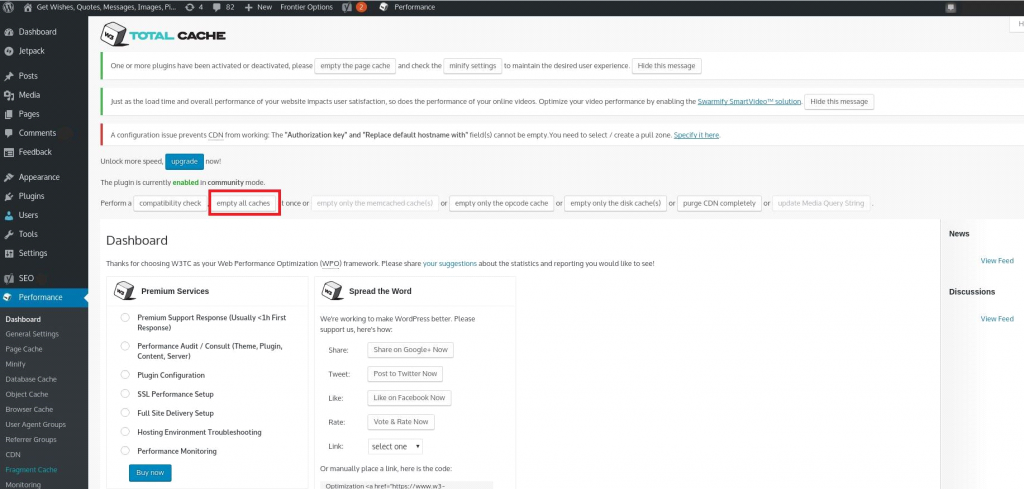The height and width of the screenshot is (489, 1024).
Task: Open Frontier Options admin bar menu
Action: coord(305,7)
